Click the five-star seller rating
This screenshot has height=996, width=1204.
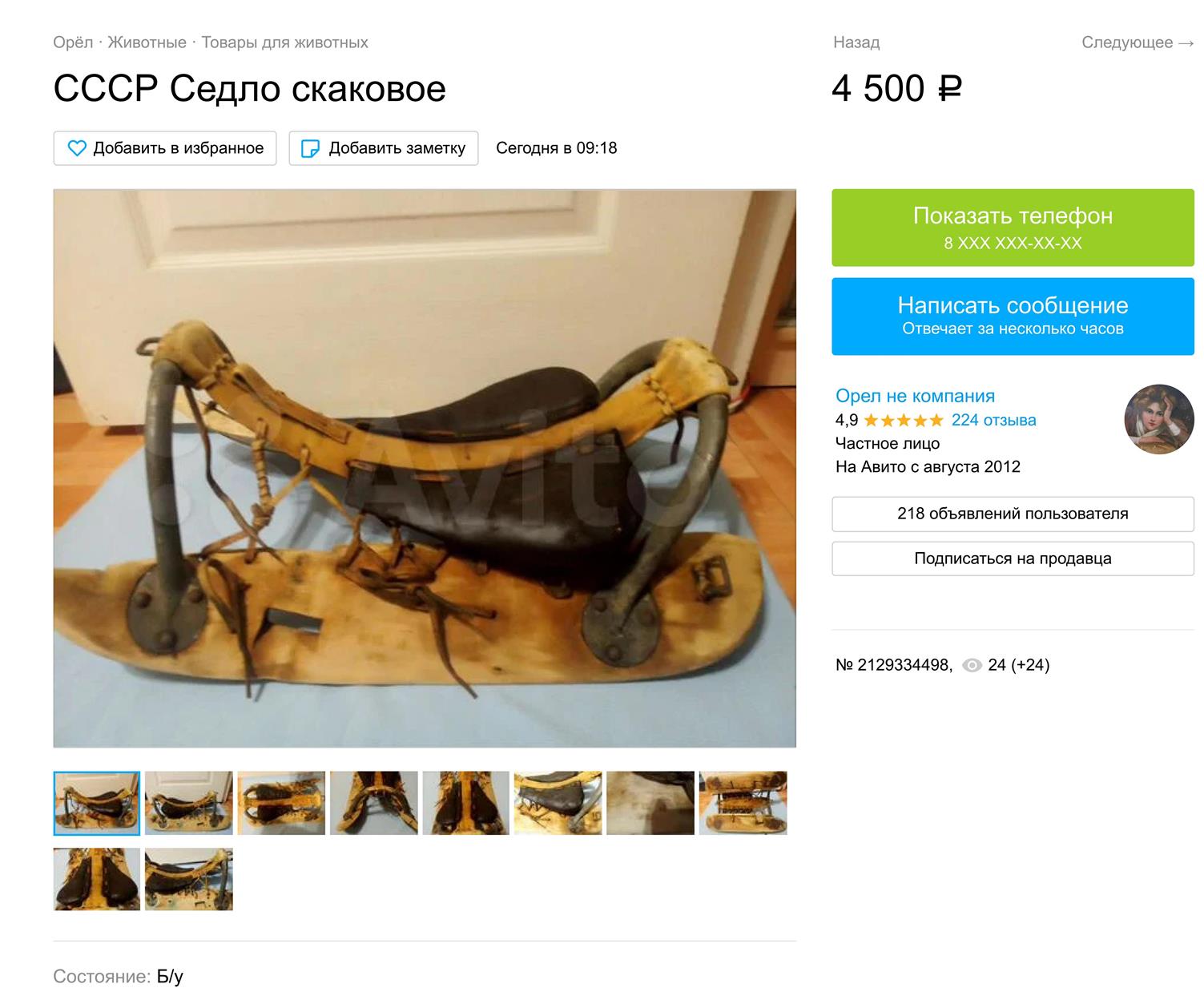[x=904, y=420]
